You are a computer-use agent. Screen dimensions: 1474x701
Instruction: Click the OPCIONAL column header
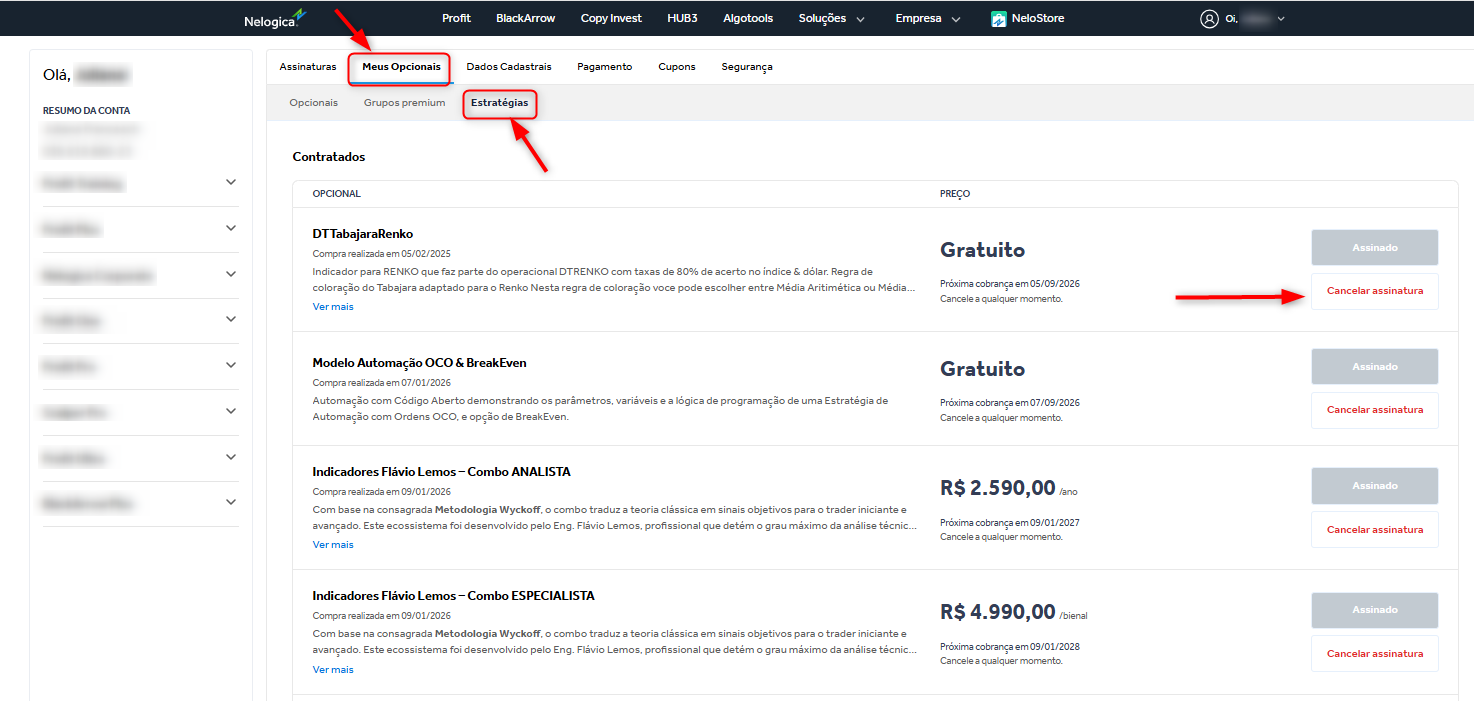[x=337, y=194]
